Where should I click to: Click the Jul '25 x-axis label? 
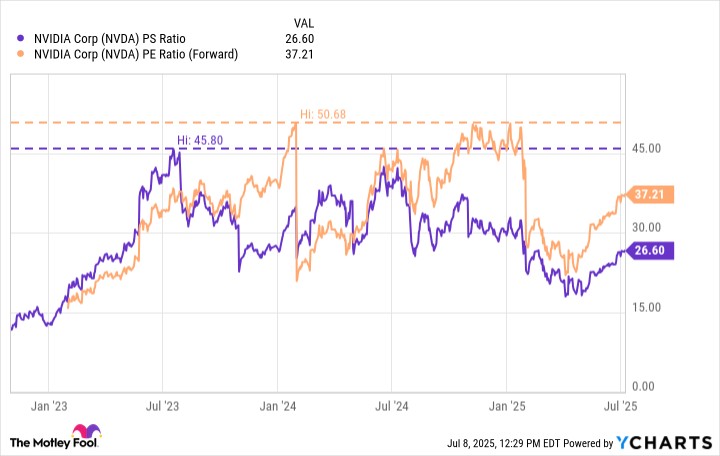(621, 406)
